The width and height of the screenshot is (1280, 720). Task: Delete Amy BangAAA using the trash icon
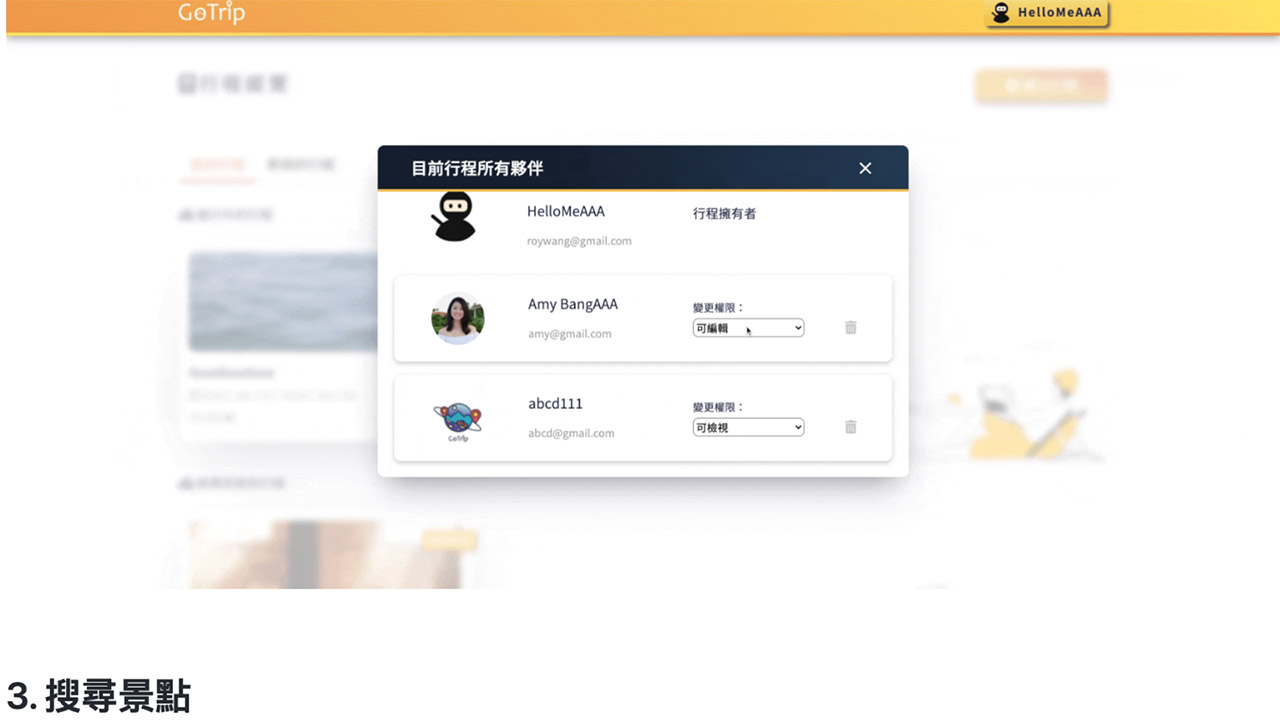851,327
